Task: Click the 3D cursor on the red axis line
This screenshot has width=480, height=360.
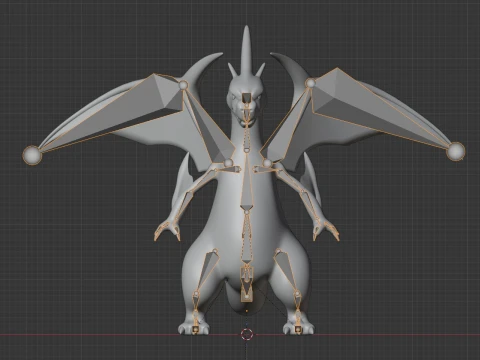Action: pos(247,334)
